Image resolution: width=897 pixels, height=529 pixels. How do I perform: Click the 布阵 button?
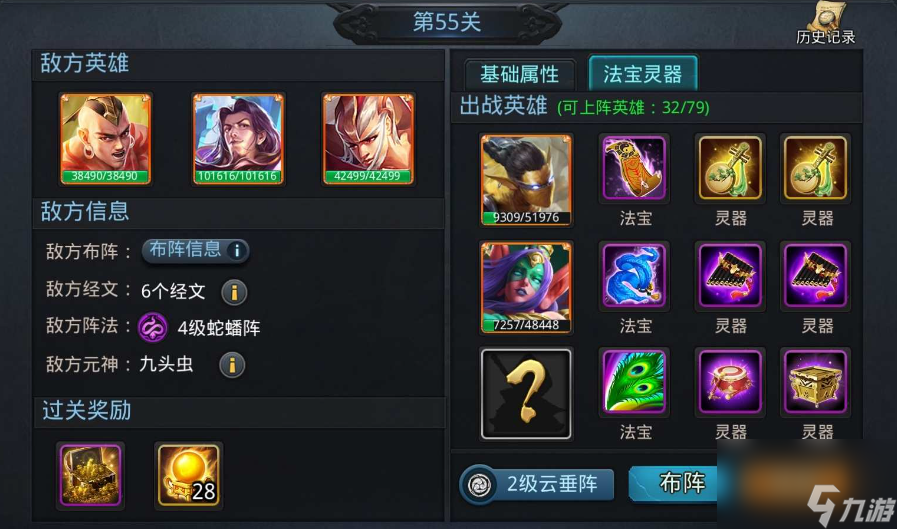[675, 483]
